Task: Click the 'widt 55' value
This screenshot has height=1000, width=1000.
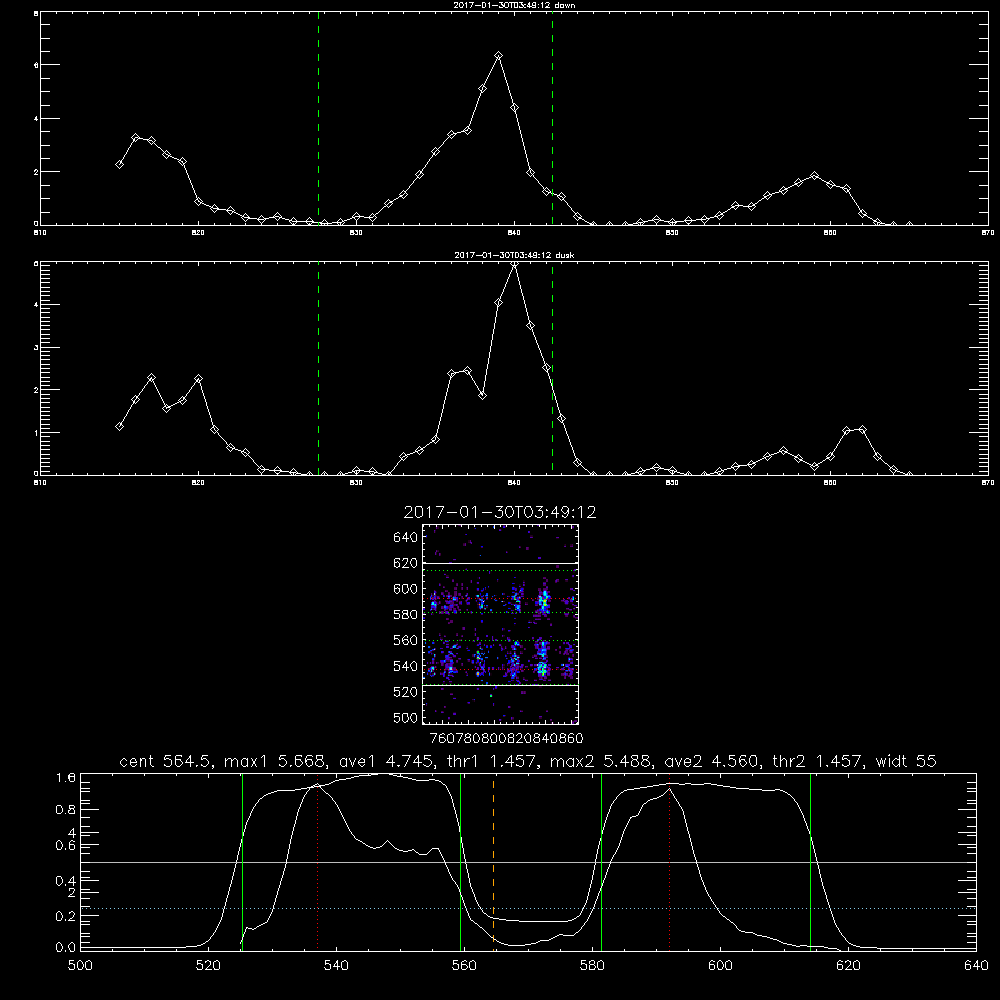Action: (x=906, y=761)
